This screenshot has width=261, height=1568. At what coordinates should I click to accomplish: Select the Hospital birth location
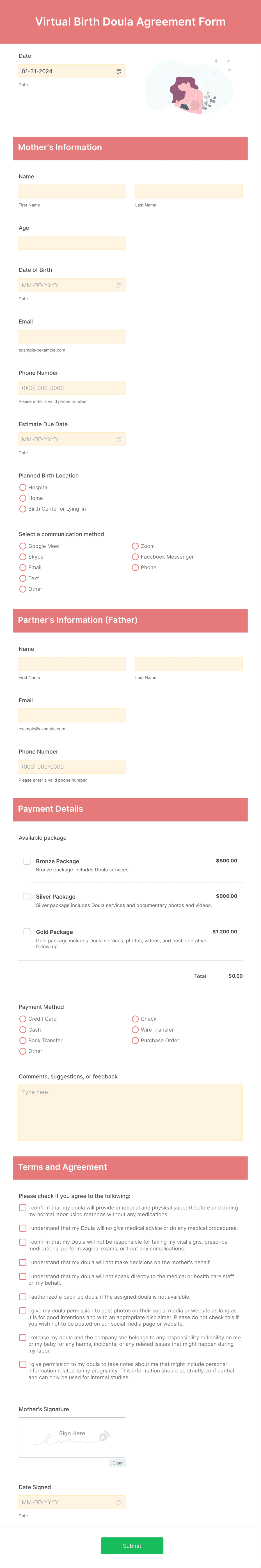pyautogui.click(x=22, y=488)
